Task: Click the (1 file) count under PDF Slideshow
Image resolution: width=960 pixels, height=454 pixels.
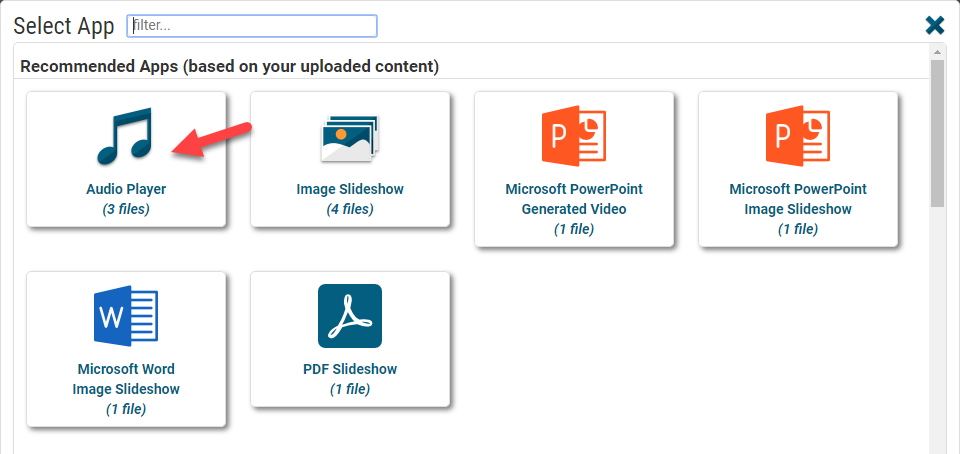Action: point(350,389)
